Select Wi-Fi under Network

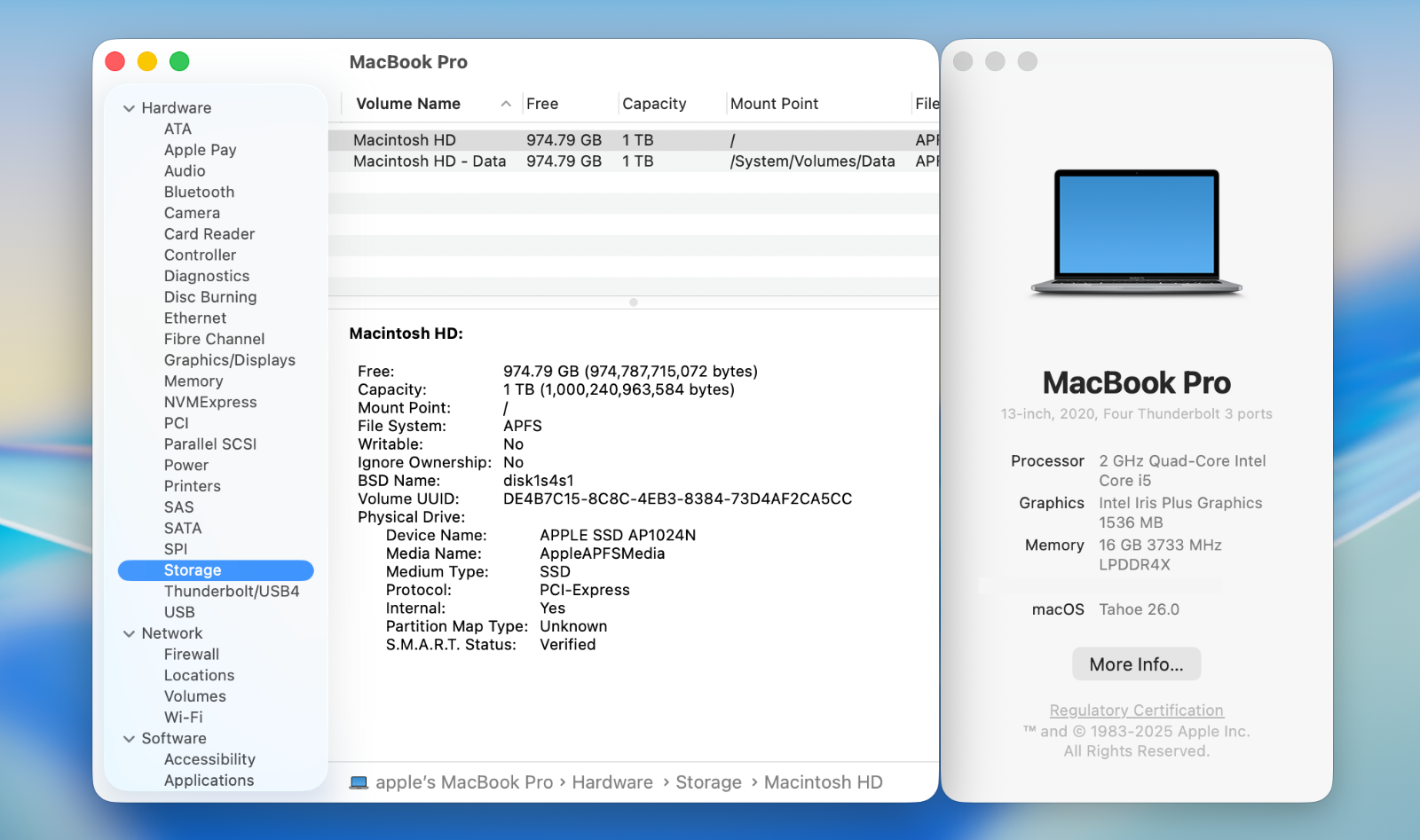click(x=183, y=718)
